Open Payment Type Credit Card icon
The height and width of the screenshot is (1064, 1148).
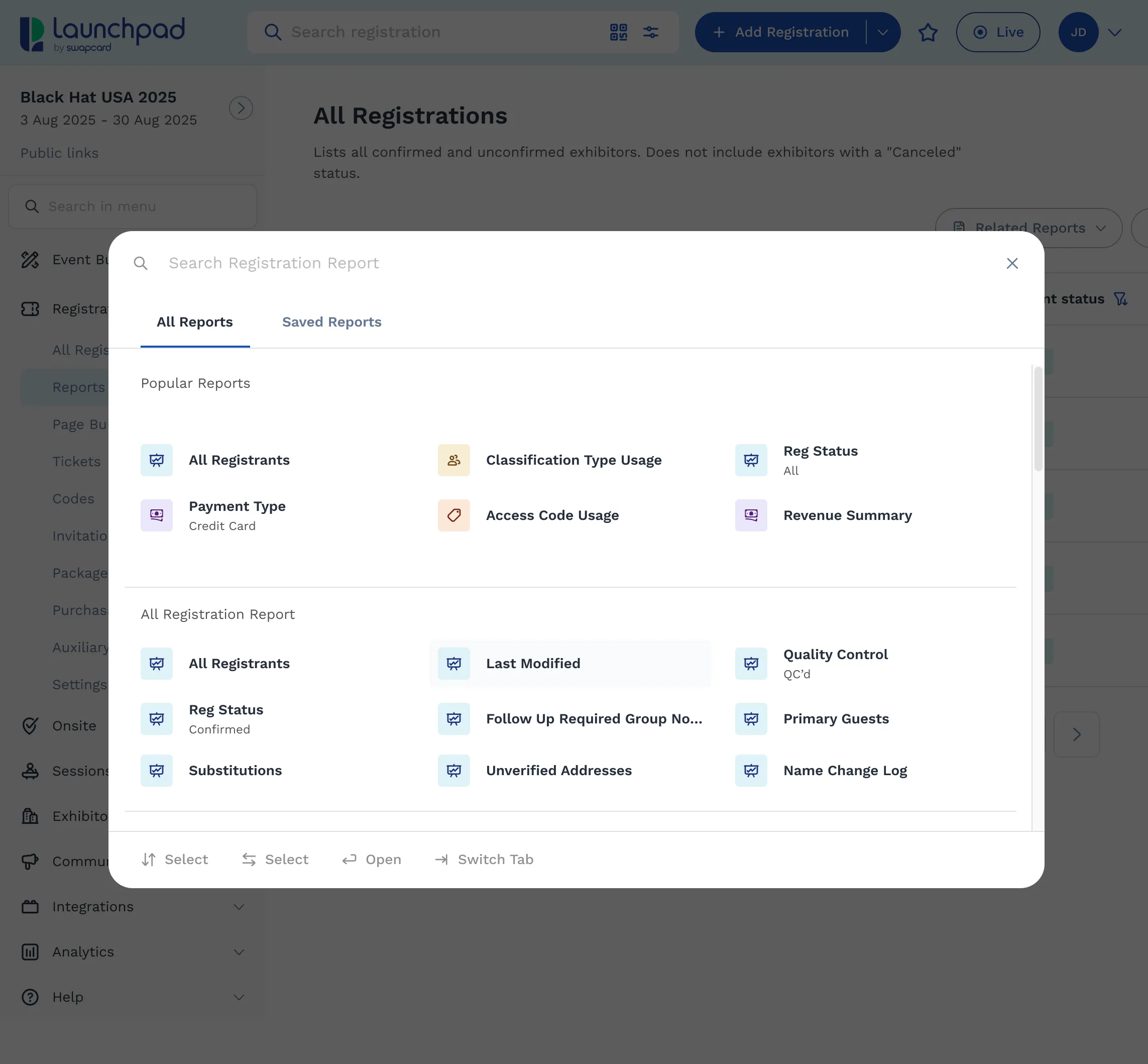(x=157, y=515)
